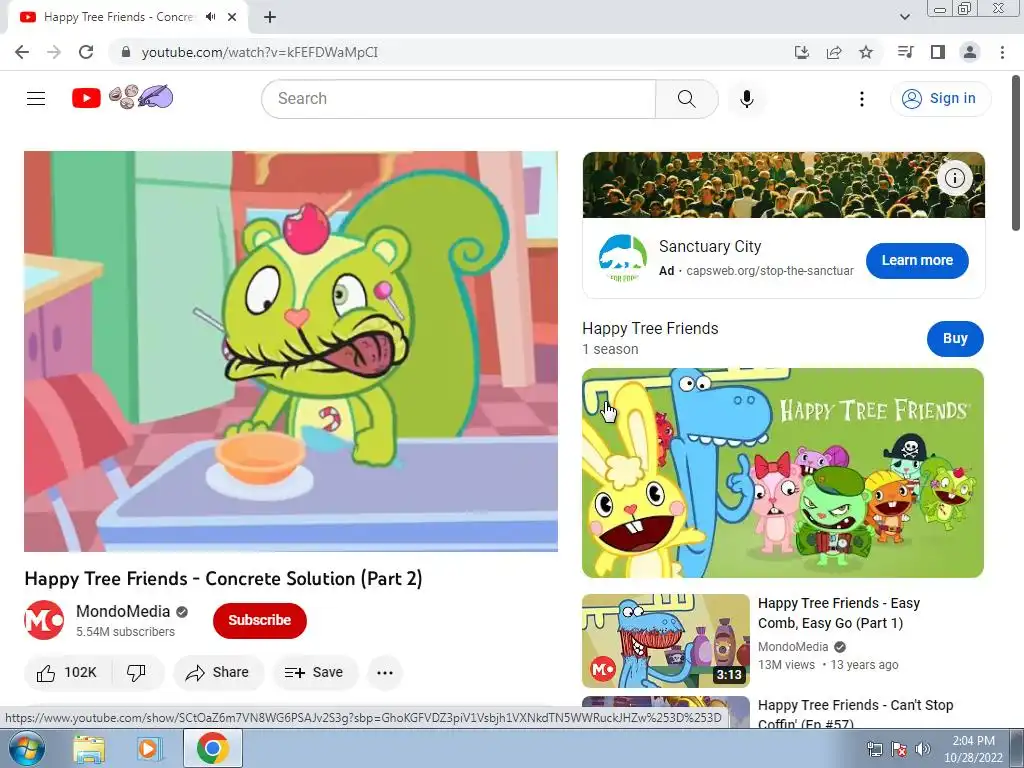This screenshot has height=768, width=1024.
Task: Click the magnifier search button
Action: (686, 99)
